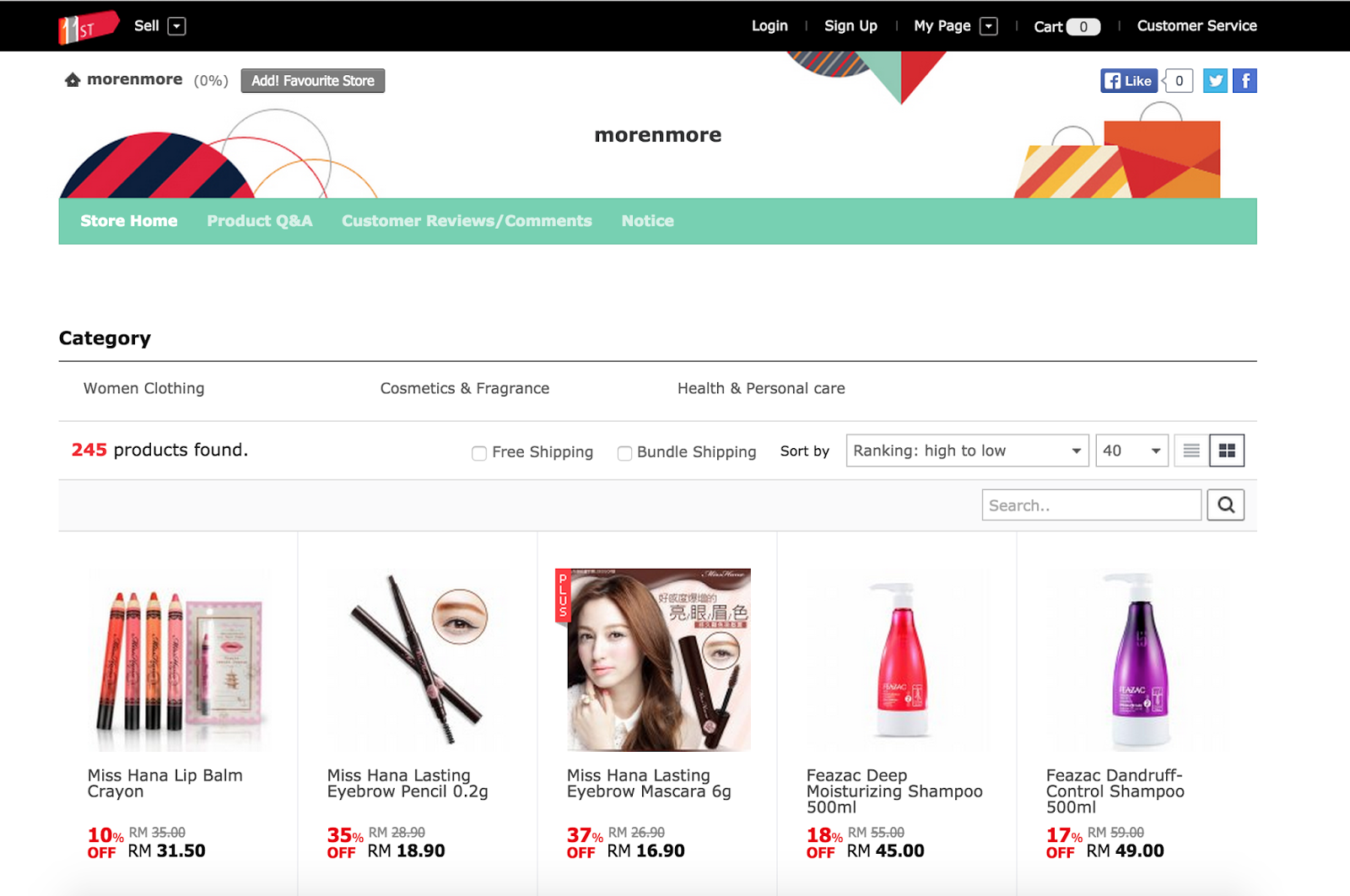This screenshot has height=896, width=1350.
Task: Switch to list view layout
Action: (x=1191, y=451)
